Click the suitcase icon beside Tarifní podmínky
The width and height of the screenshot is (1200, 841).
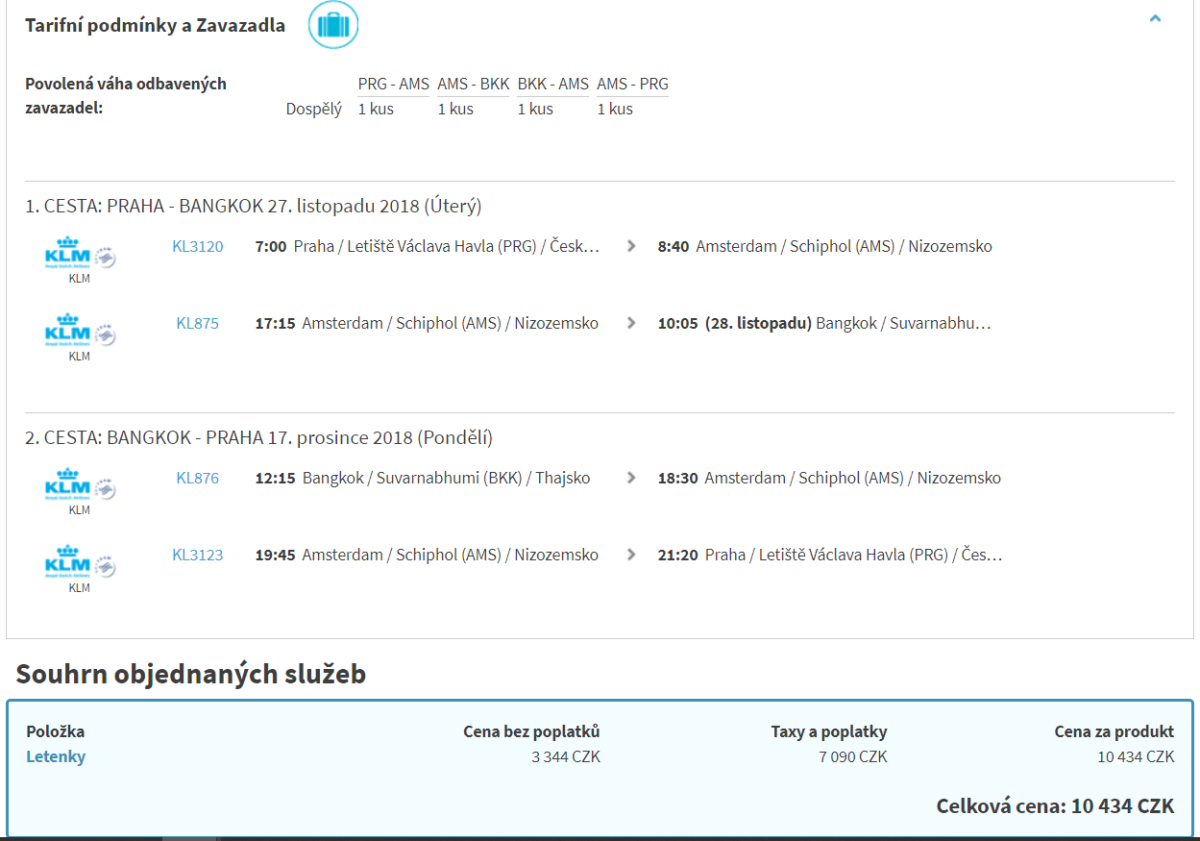click(x=333, y=26)
